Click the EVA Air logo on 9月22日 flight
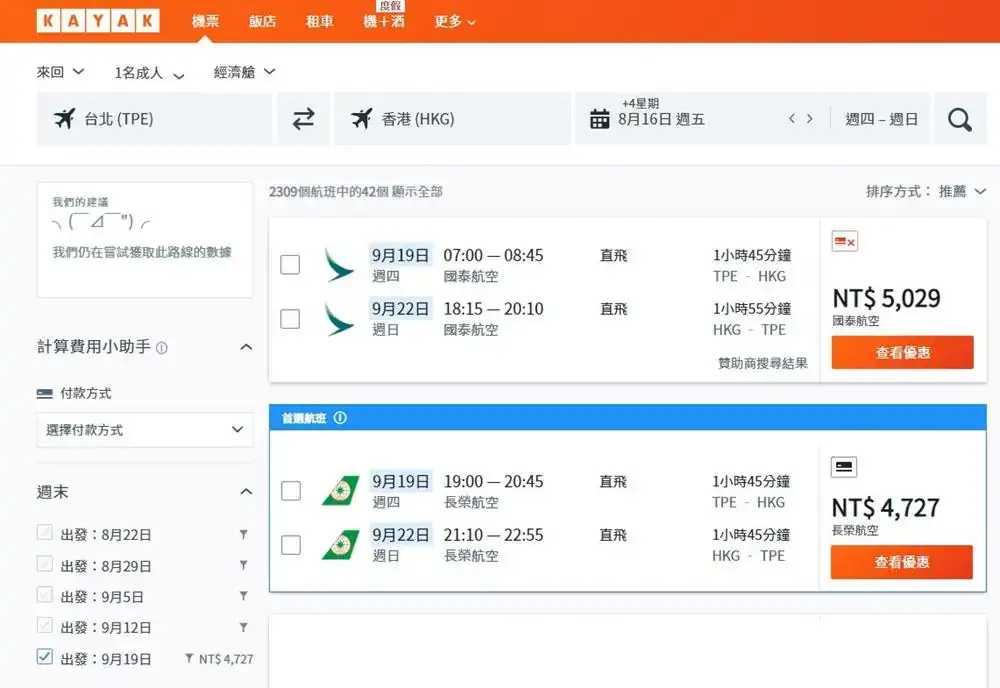1000x688 pixels. pos(341,545)
